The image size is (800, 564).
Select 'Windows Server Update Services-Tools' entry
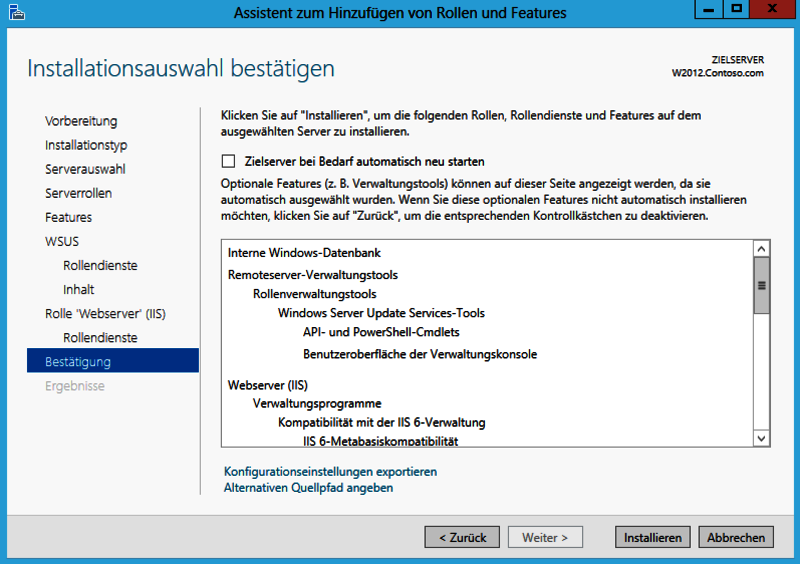(381, 313)
